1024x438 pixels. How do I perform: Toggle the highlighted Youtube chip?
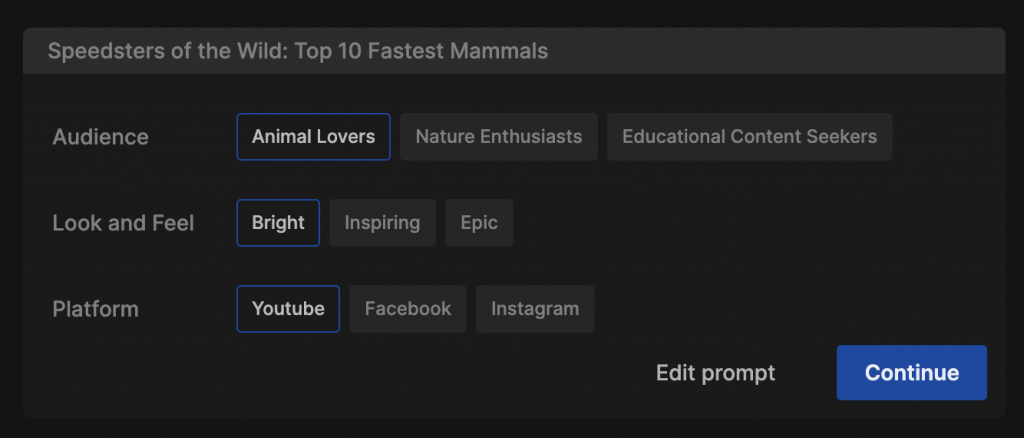(x=288, y=309)
